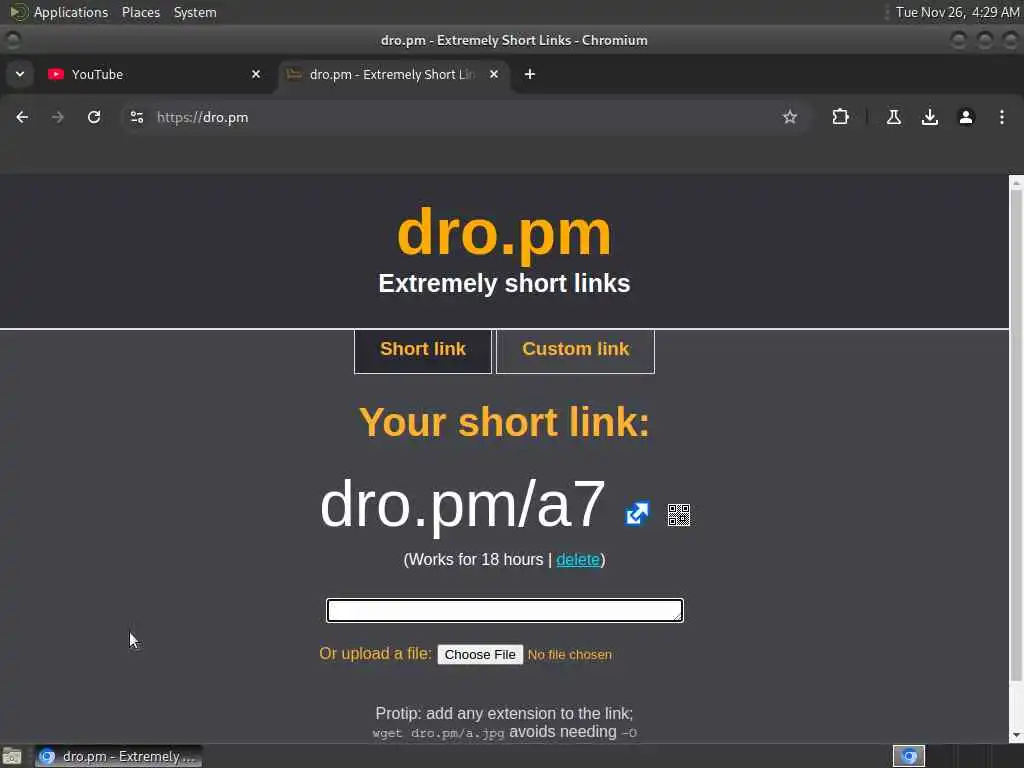The height and width of the screenshot is (768, 1024).
Task: Click 'No file chosen' text
Action: 569,654
